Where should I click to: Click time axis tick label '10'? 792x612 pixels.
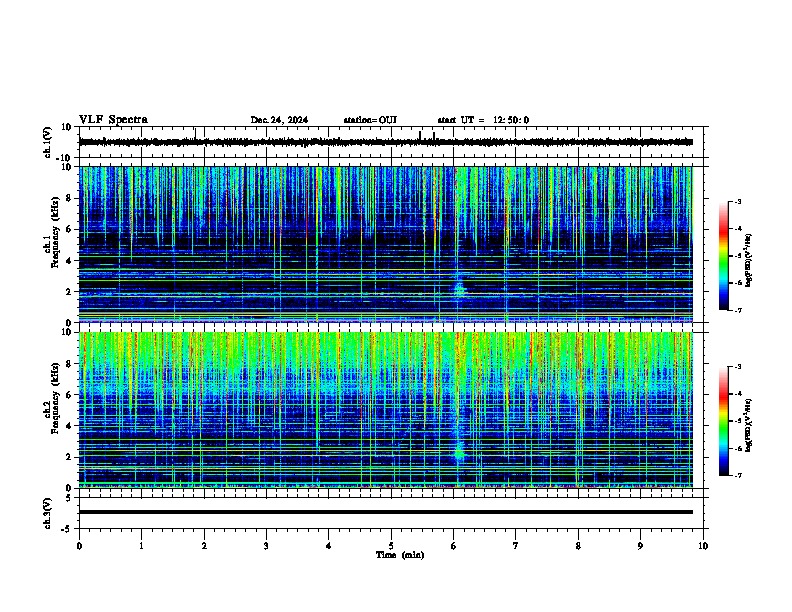[703, 546]
